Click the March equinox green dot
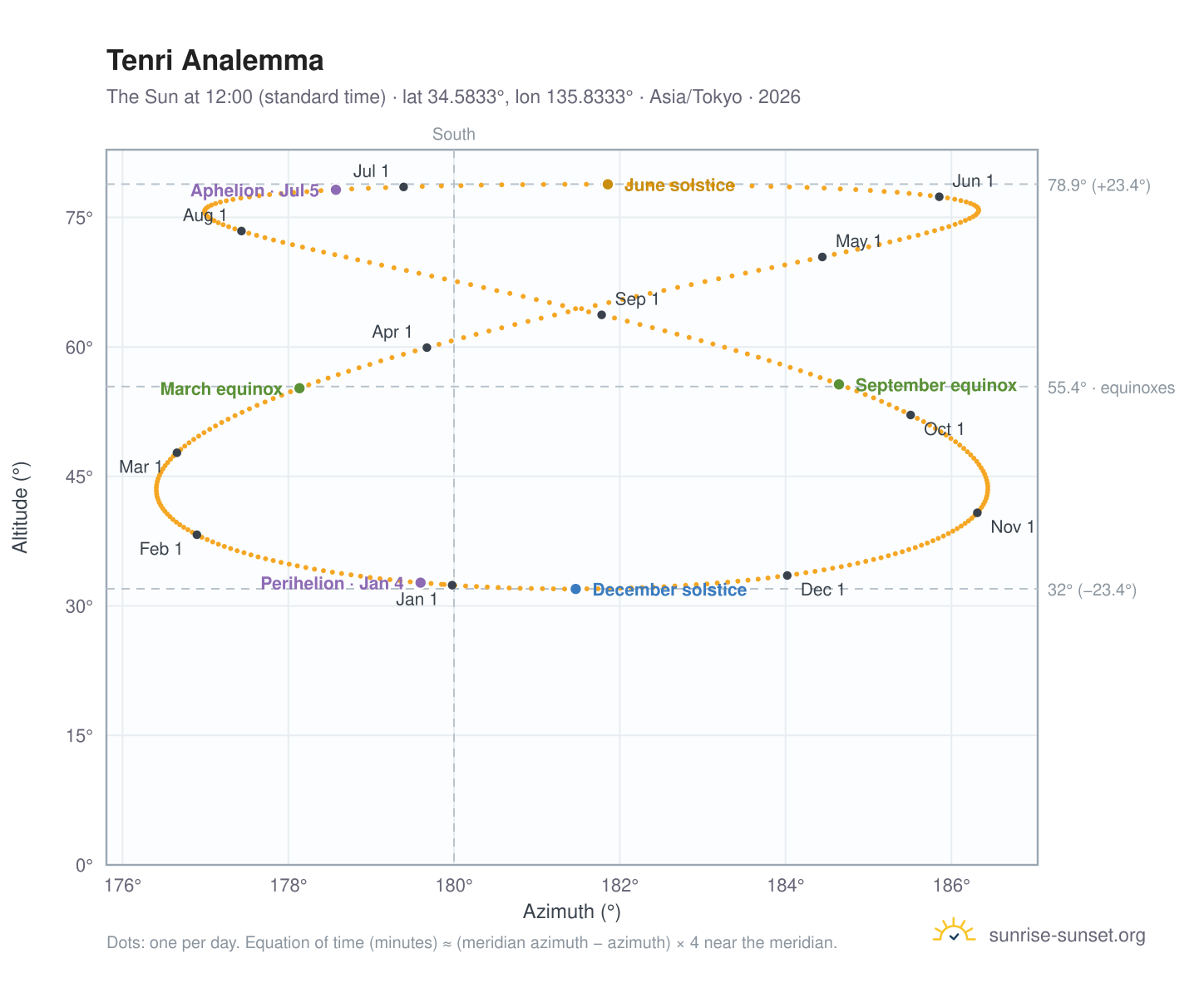 click(x=299, y=388)
